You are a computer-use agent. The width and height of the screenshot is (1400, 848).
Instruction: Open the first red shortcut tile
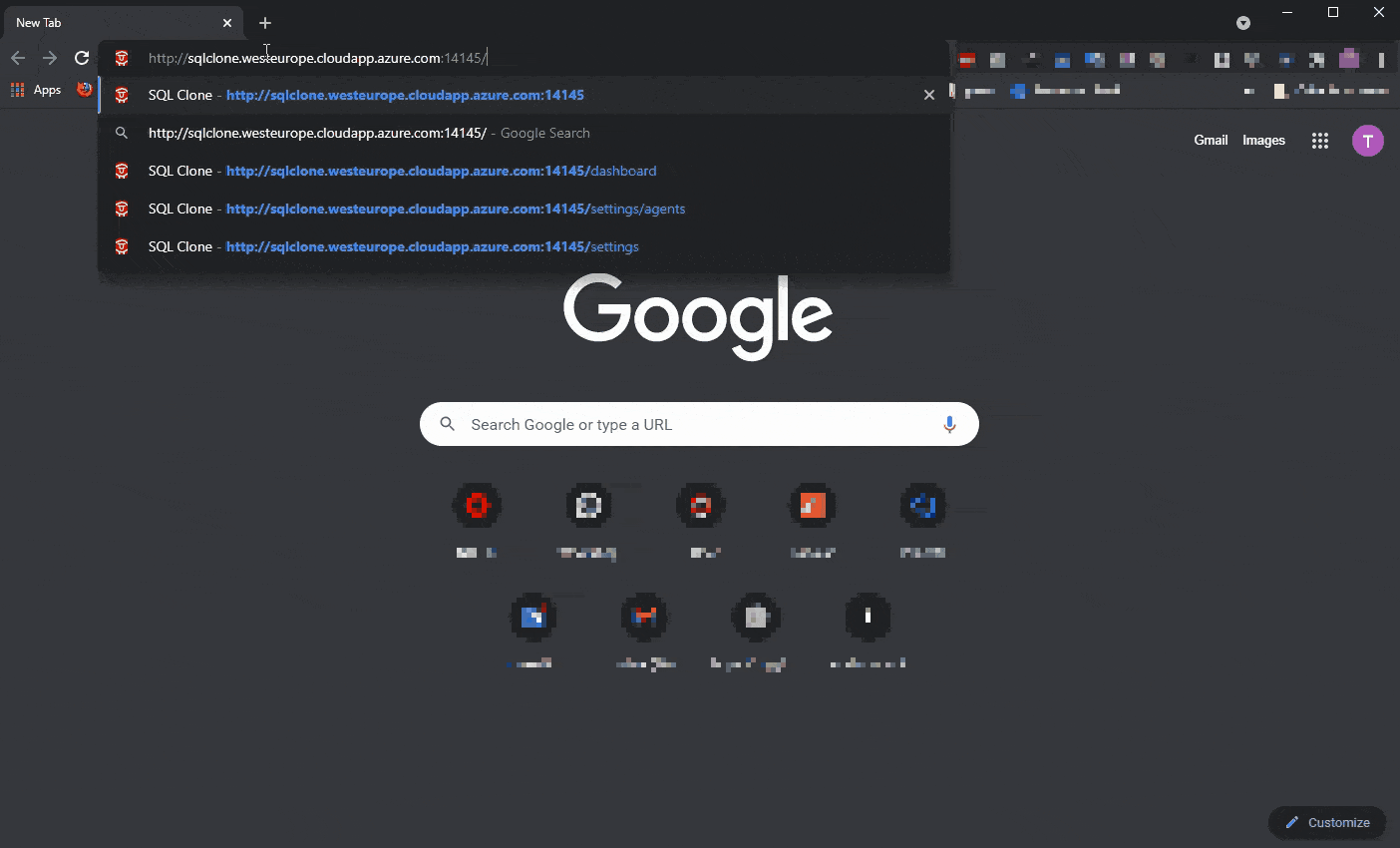coord(477,506)
